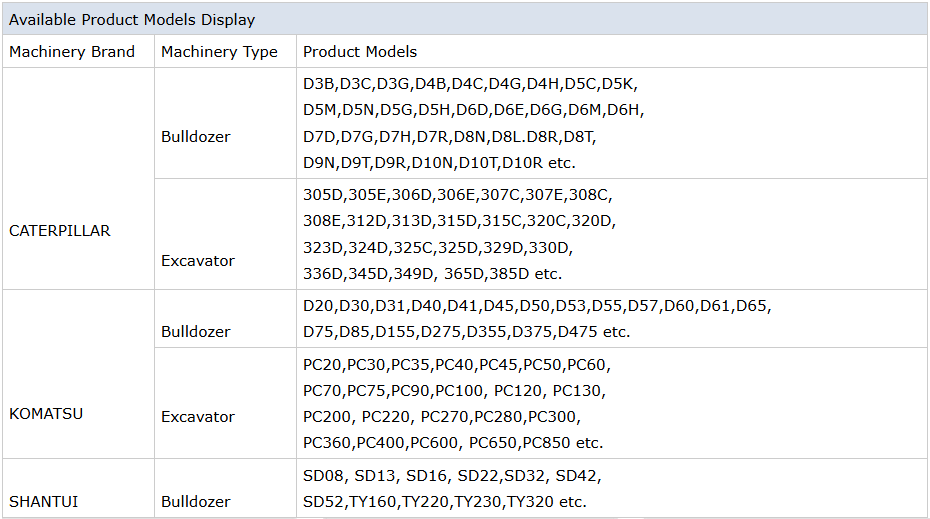The height and width of the screenshot is (519, 930).
Task: Click the model line starting with PC360
Action: pos(453,442)
